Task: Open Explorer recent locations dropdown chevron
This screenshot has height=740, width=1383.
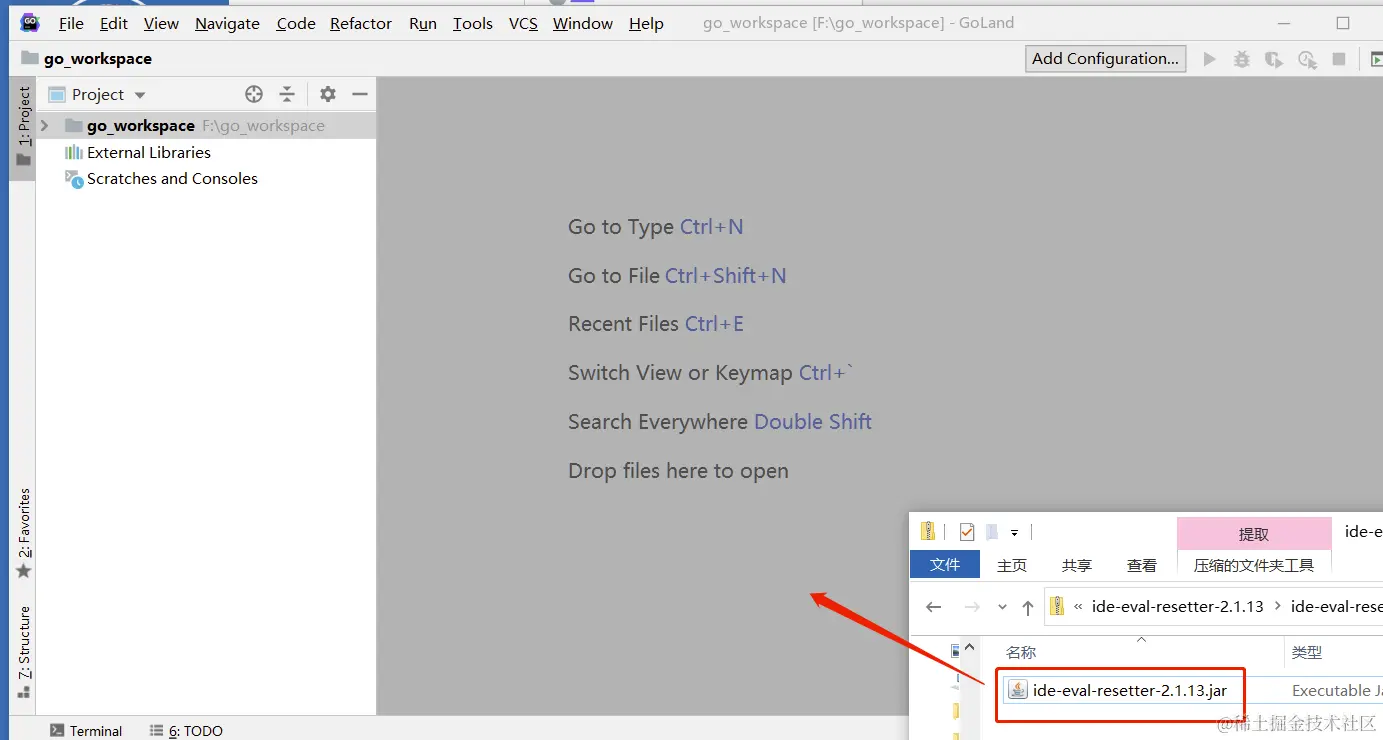Action: click(x=1002, y=607)
